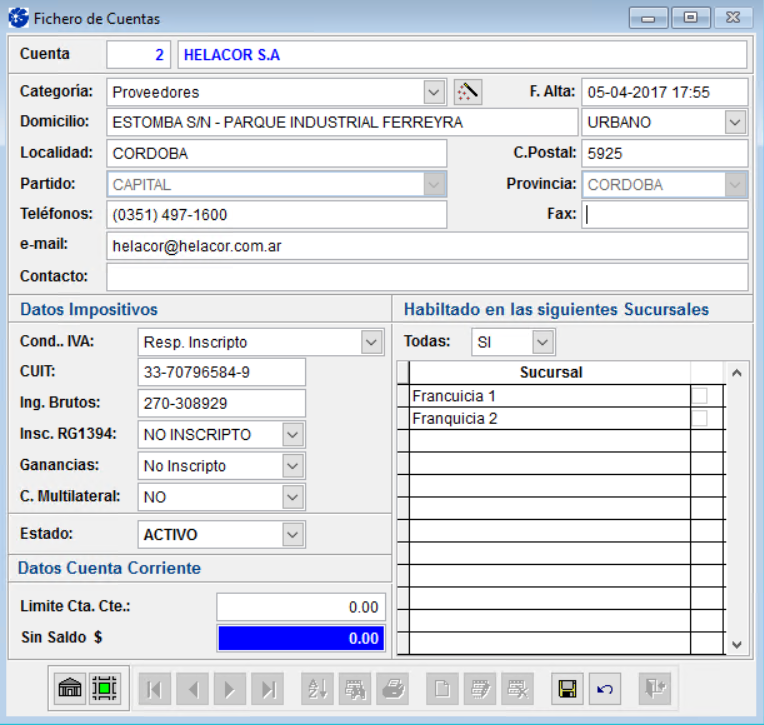Click the green square frame icon
764x725 pixels.
coord(104,688)
